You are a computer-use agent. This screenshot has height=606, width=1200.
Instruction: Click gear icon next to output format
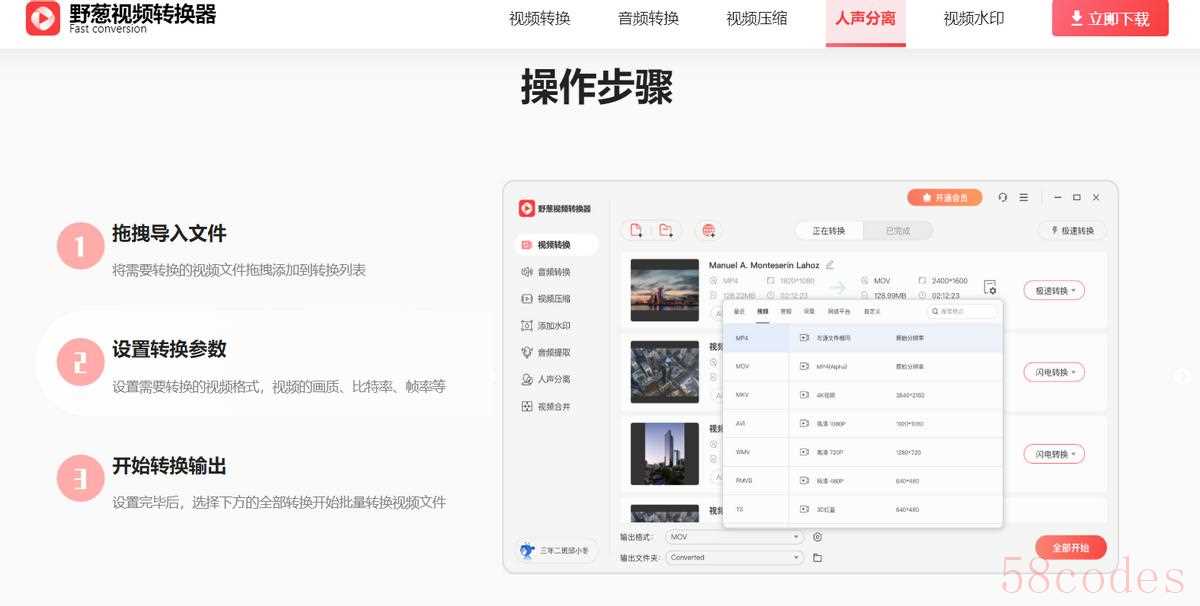click(817, 537)
